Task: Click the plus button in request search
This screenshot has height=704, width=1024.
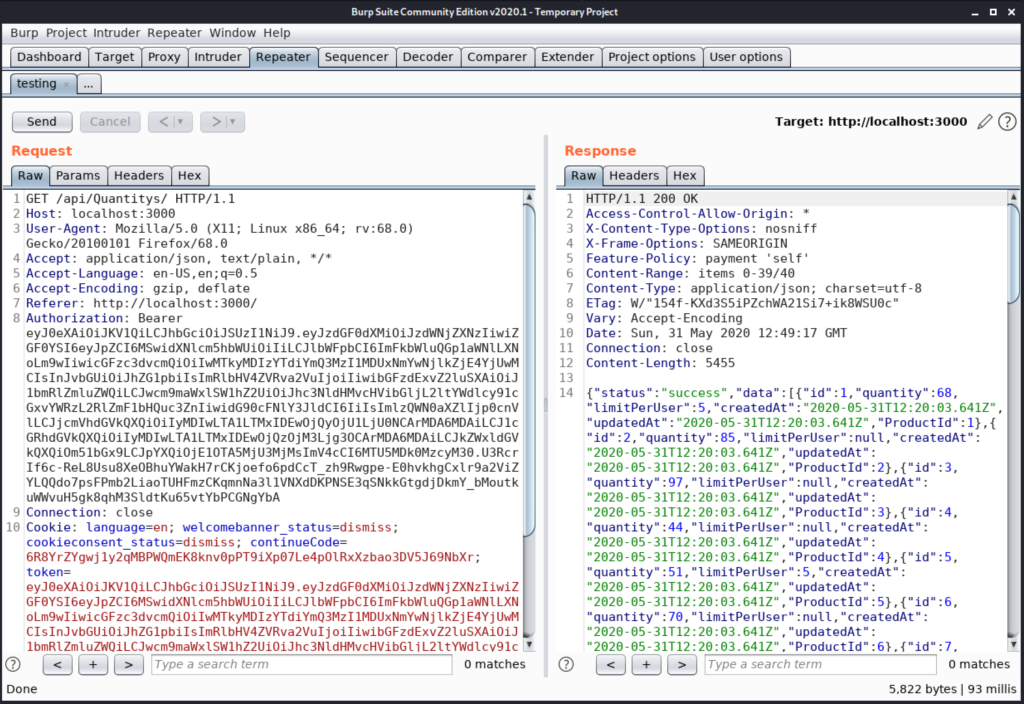Action: 93,664
